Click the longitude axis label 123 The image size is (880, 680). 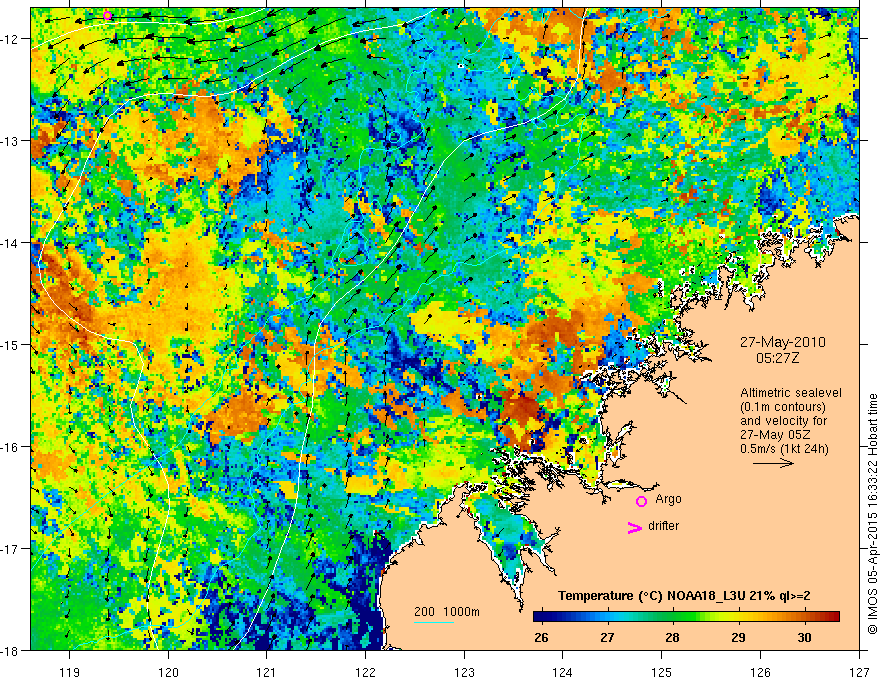click(464, 672)
